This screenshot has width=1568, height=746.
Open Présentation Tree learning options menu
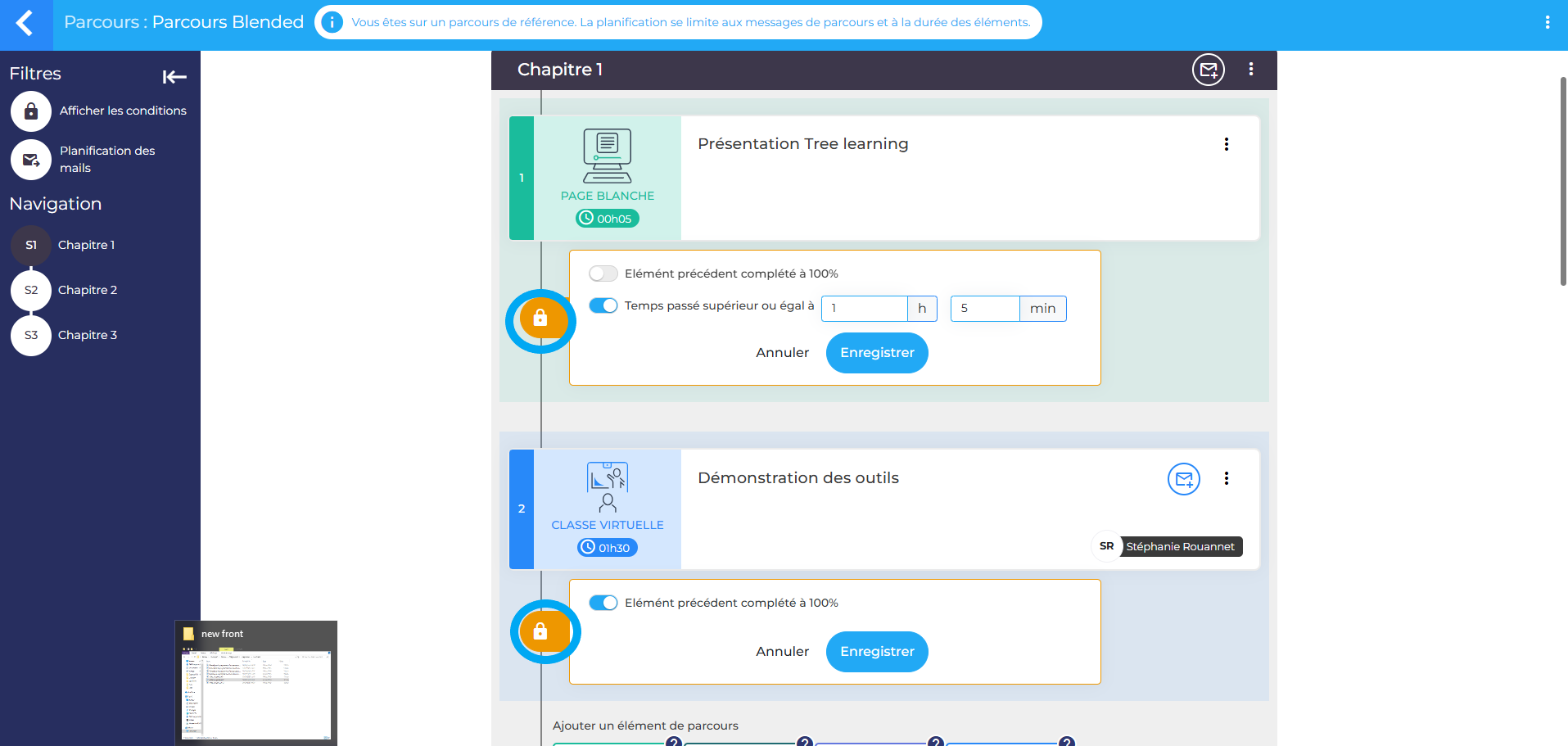point(1226,144)
